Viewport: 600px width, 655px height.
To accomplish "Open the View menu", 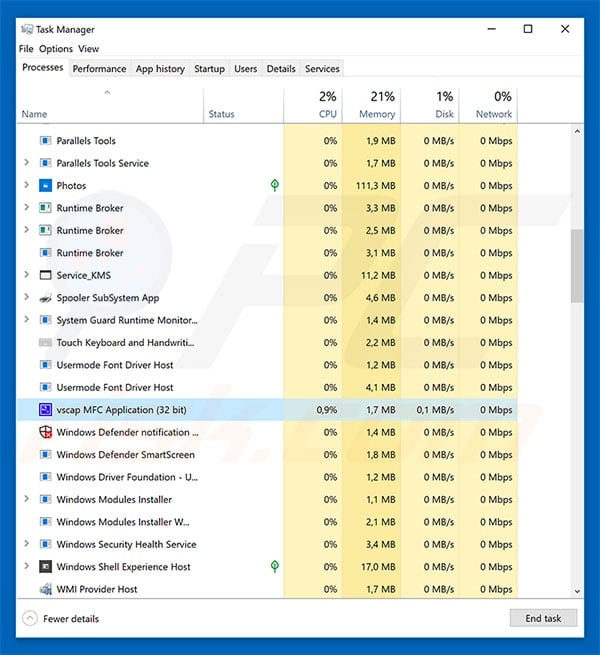I will (x=89, y=49).
